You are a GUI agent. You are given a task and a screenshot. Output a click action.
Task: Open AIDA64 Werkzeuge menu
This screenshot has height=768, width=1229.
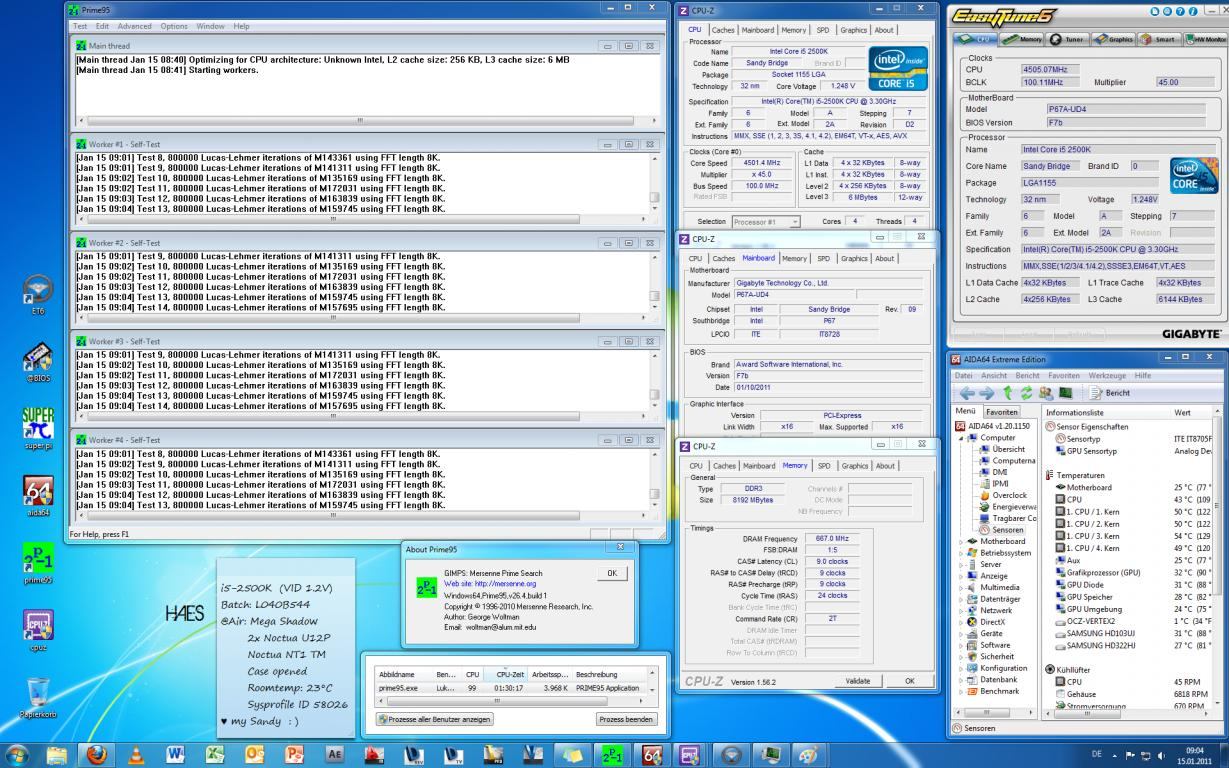pyautogui.click(x=1107, y=375)
